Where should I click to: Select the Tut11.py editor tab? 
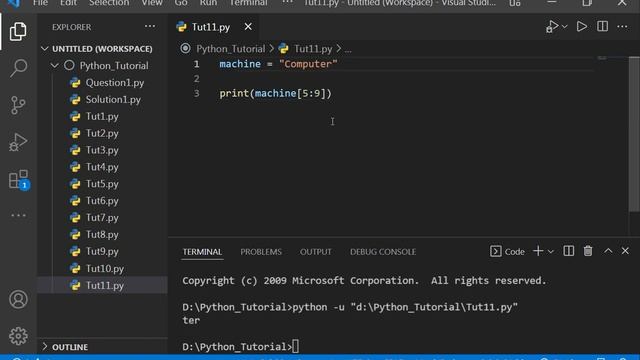[211, 27]
